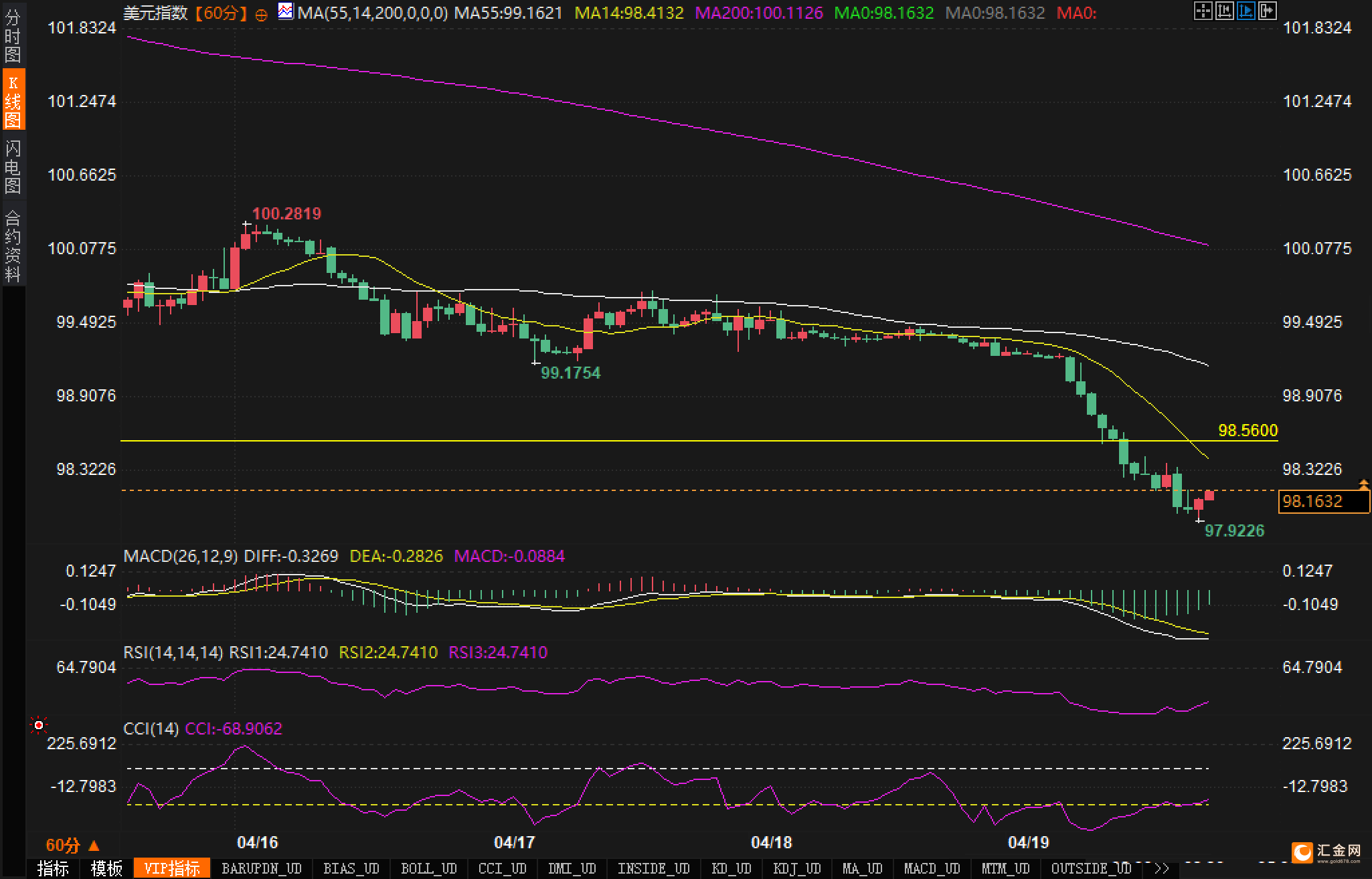The width and height of the screenshot is (1372, 879).
Task: Apply the BOLL_UD indicator
Action: [x=428, y=868]
